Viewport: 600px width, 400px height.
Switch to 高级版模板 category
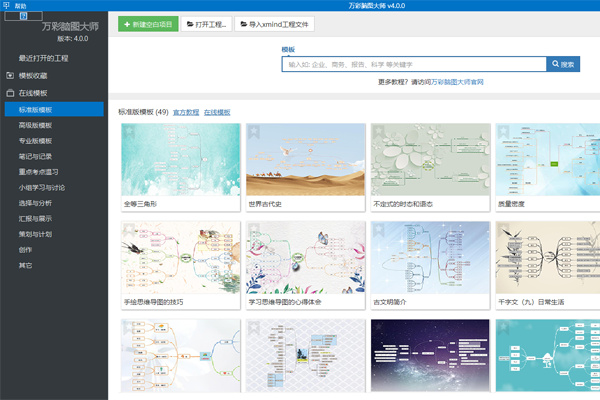pyautogui.click(x=35, y=125)
